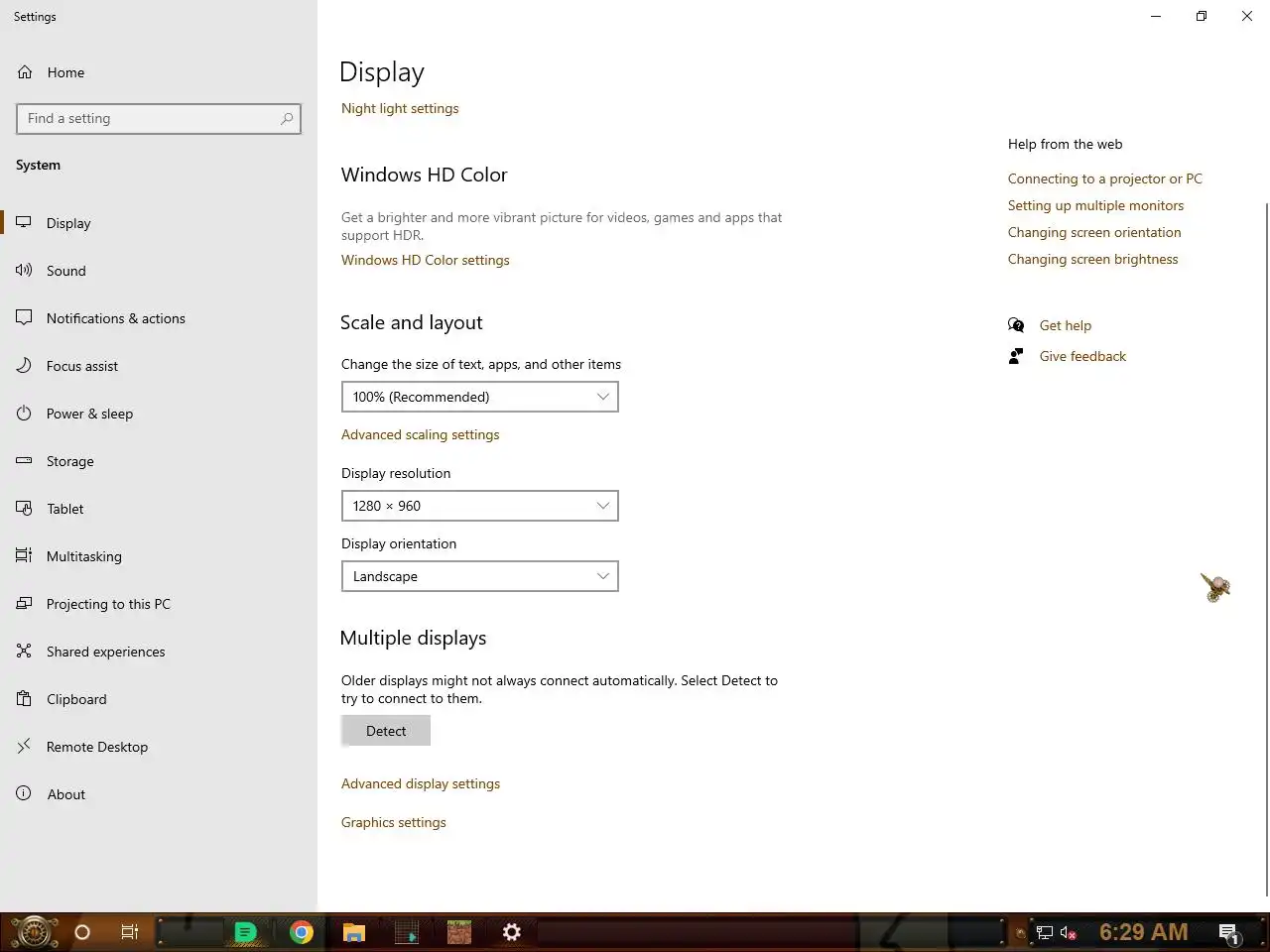The image size is (1270, 952).
Task: Open Changing screen orientation link
Action: 1094,232
